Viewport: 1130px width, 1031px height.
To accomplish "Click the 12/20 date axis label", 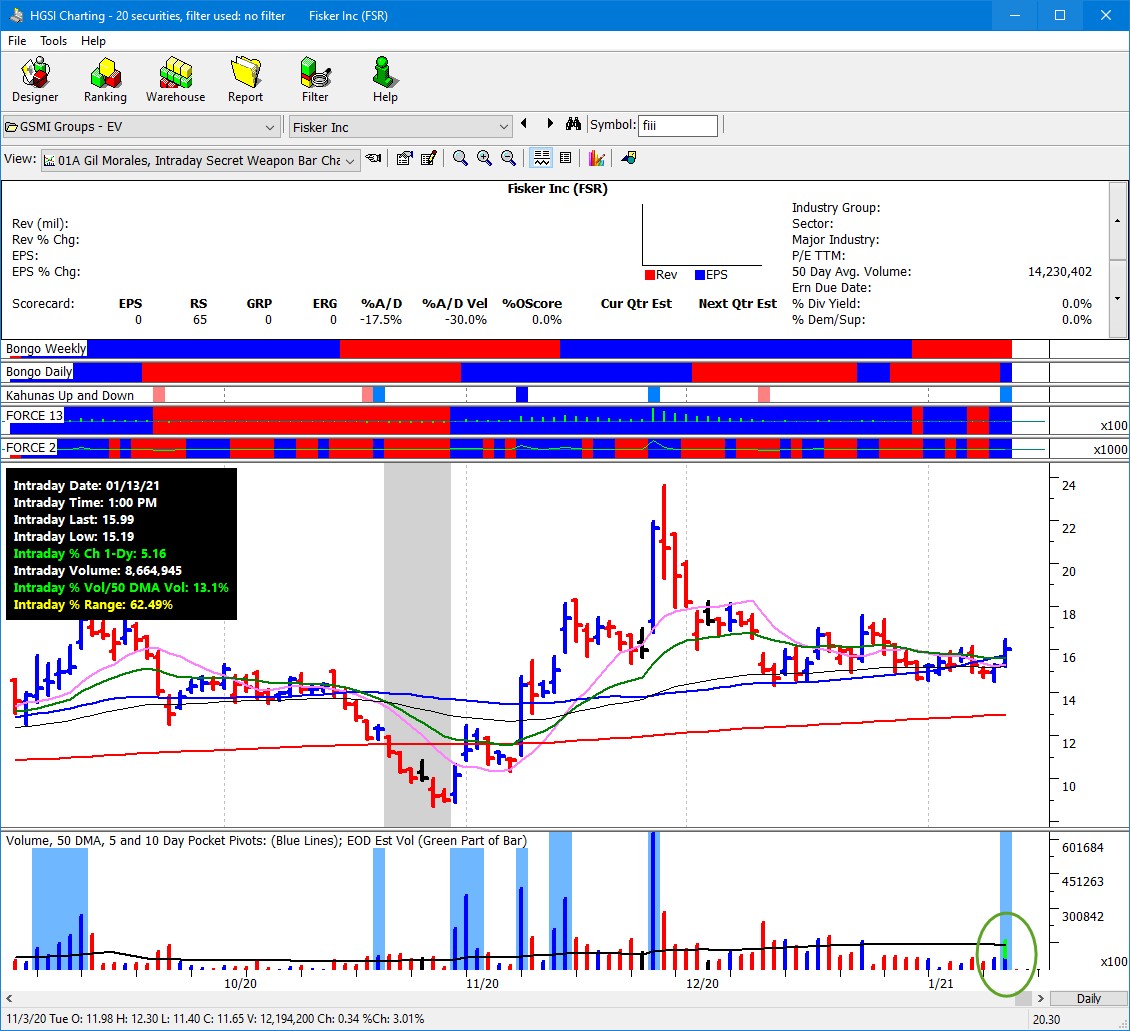I will [702, 983].
